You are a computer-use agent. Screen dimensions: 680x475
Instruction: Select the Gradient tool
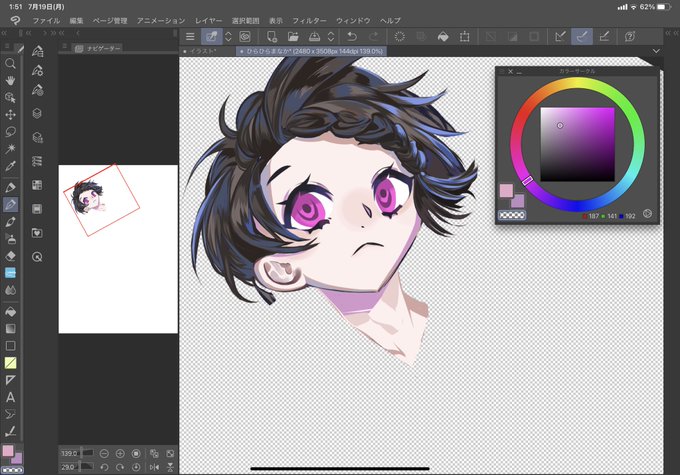[x=10, y=329]
